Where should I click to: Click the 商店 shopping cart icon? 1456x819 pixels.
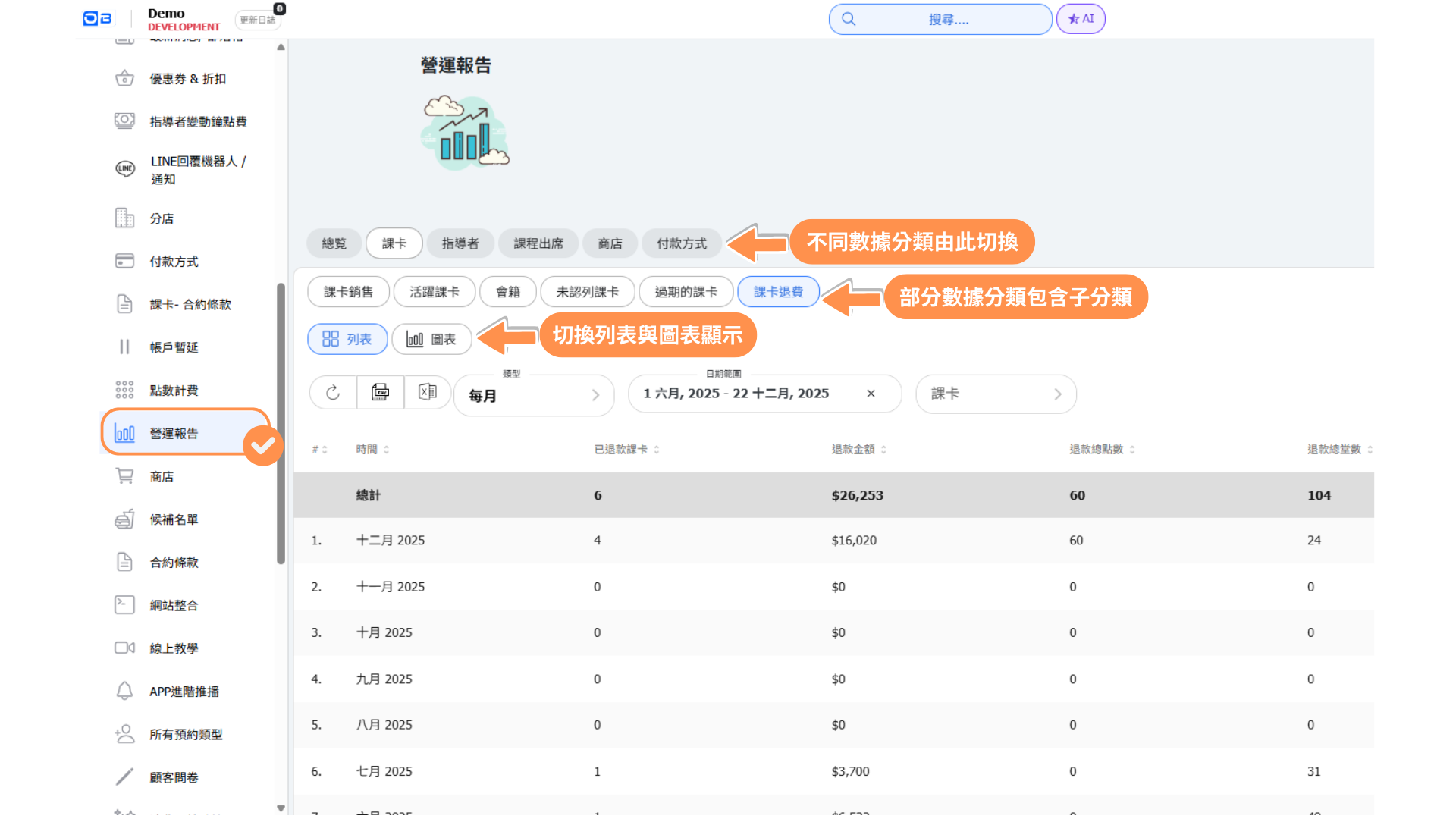[x=124, y=477]
